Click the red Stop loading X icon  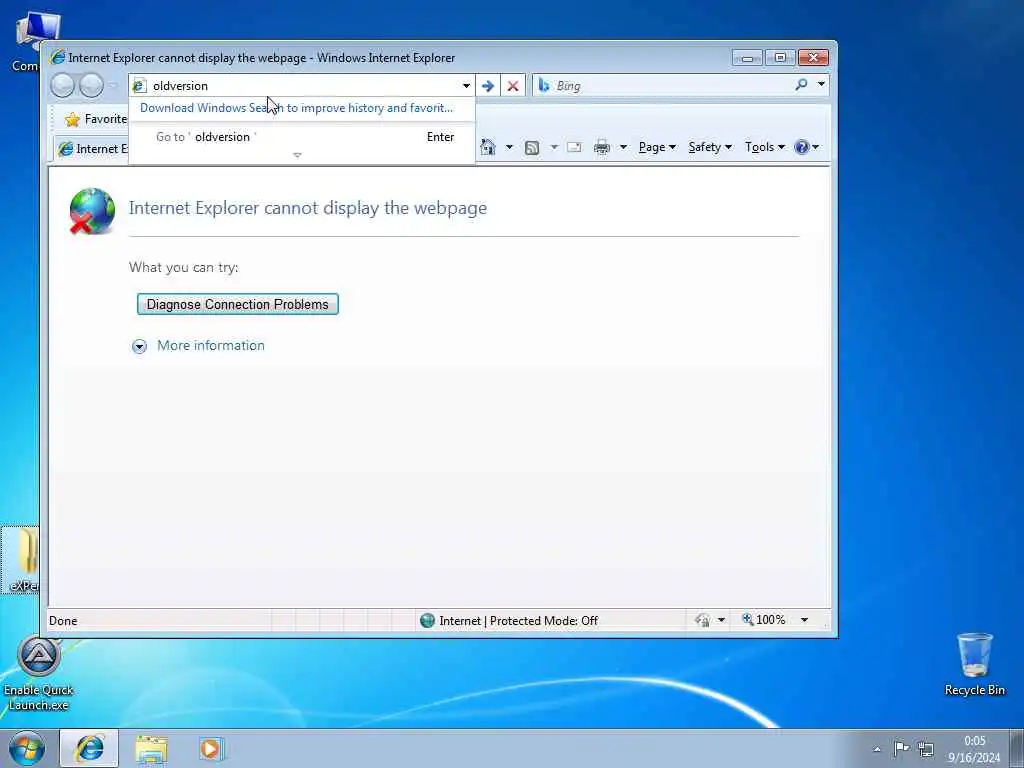tap(513, 86)
